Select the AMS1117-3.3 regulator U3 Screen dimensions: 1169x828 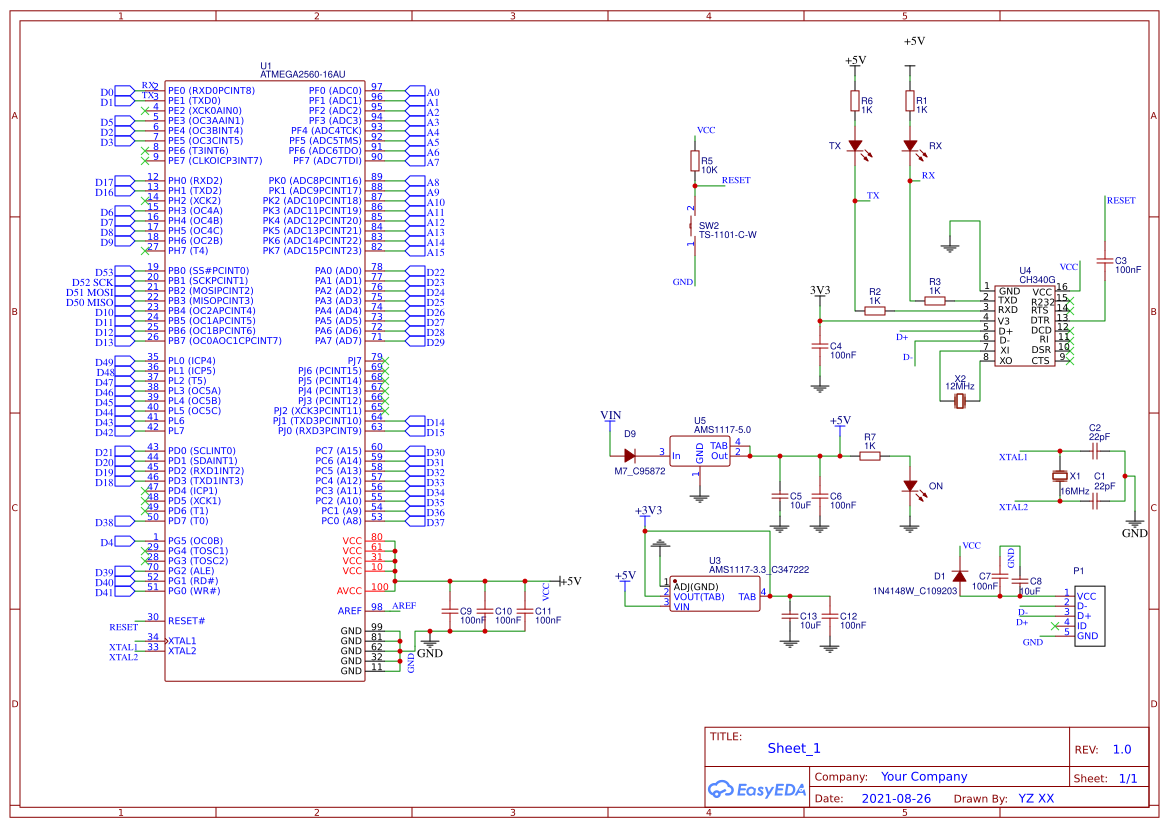click(x=715, y=592)
